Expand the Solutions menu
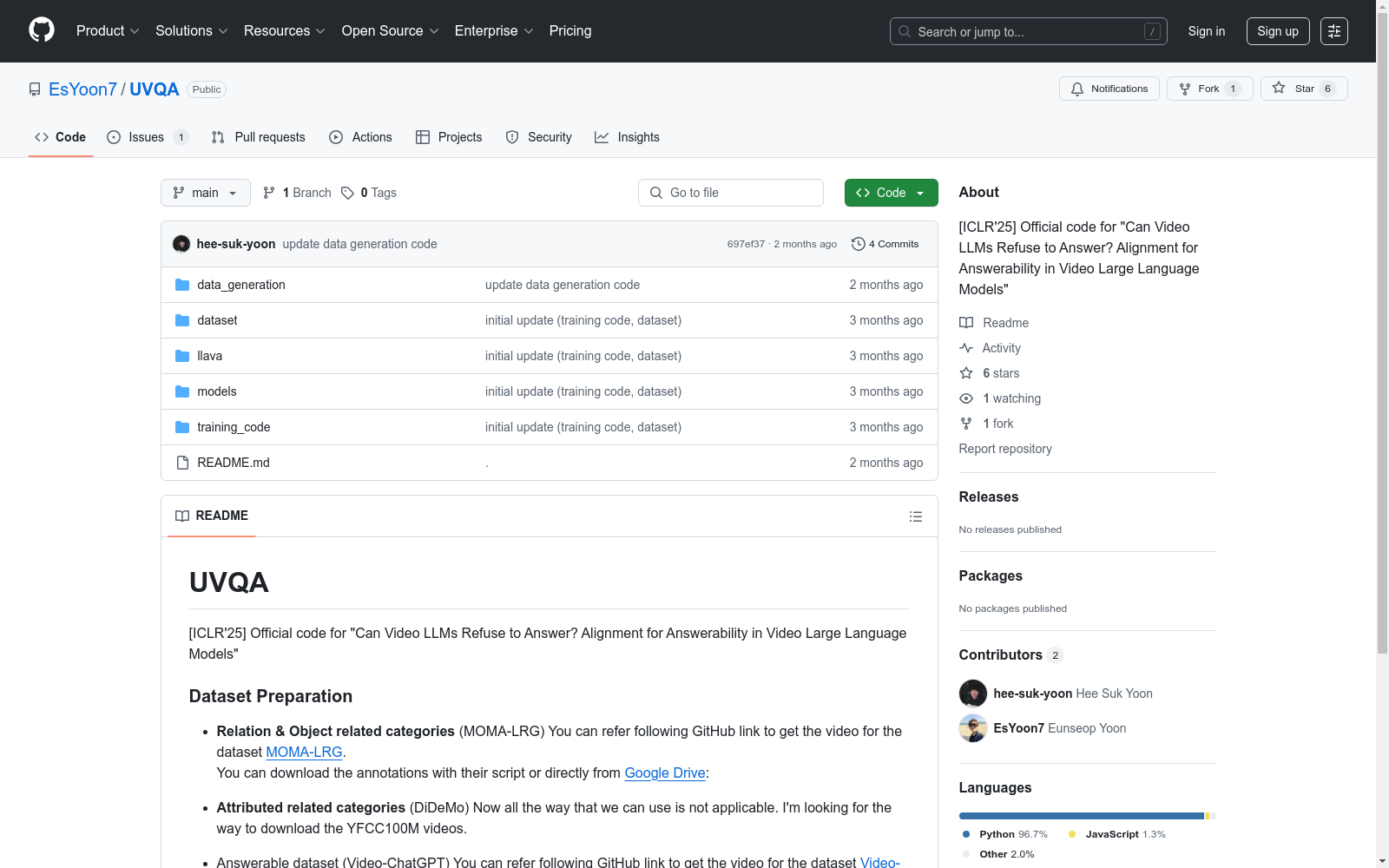 192,31
